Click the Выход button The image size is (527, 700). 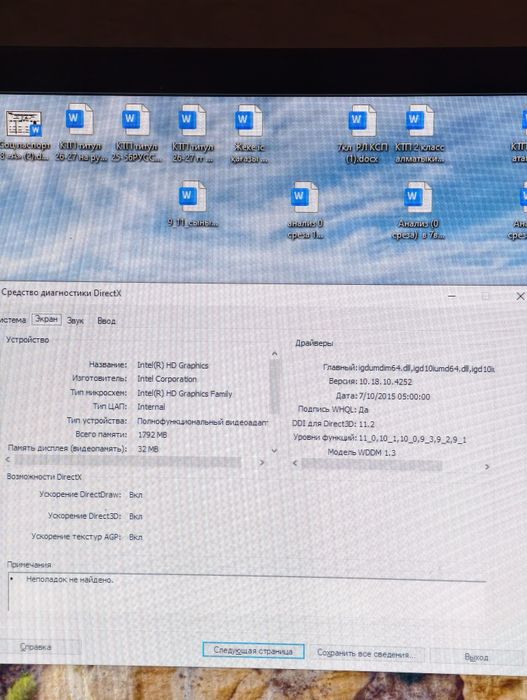tap(476, 657)
